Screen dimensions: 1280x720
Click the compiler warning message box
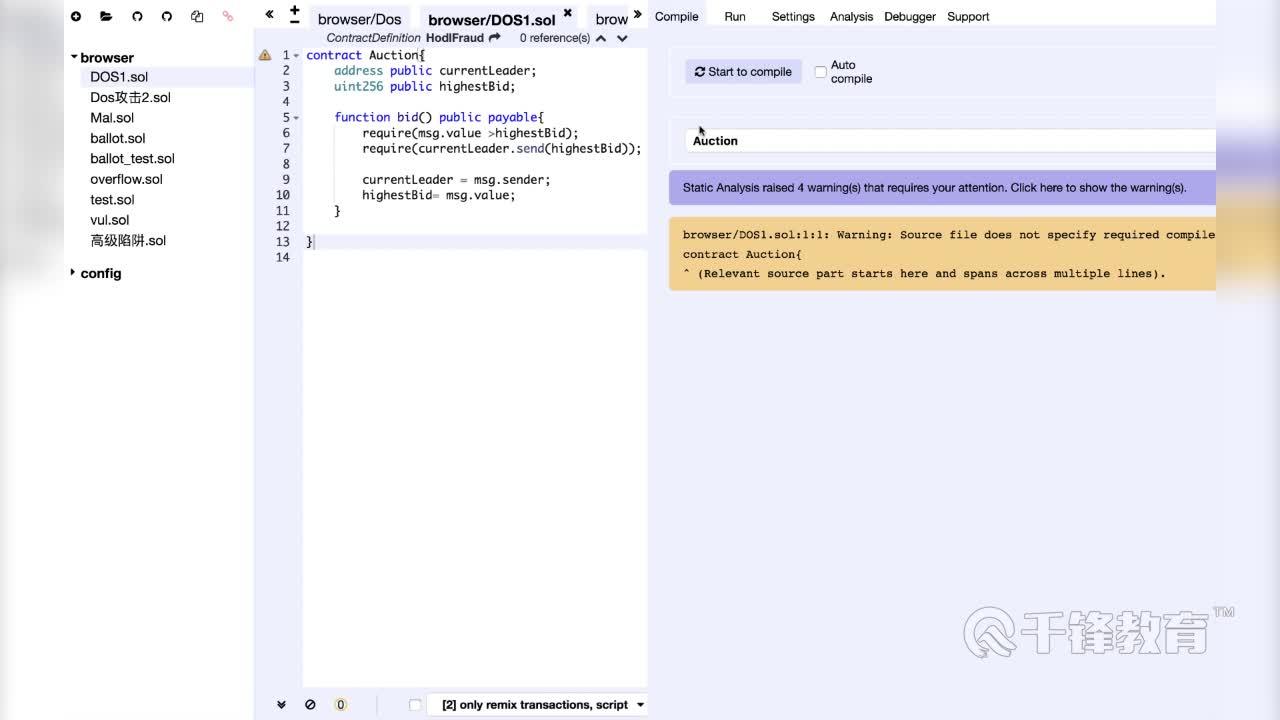coord(942,254)
